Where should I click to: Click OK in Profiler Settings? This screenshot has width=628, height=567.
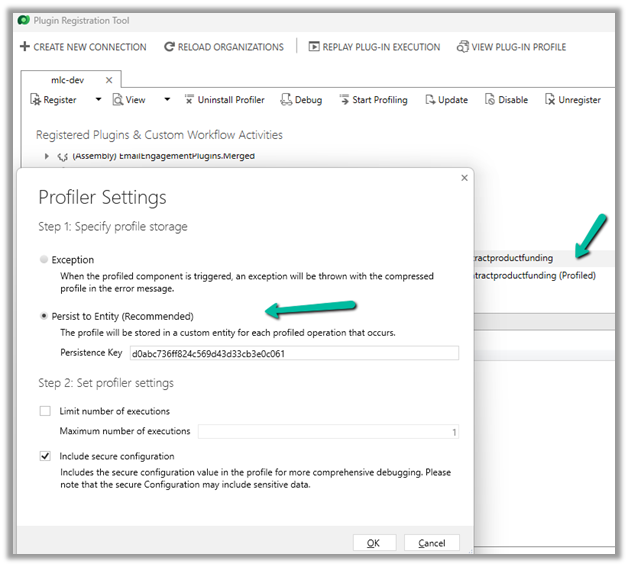pos(372,543)
